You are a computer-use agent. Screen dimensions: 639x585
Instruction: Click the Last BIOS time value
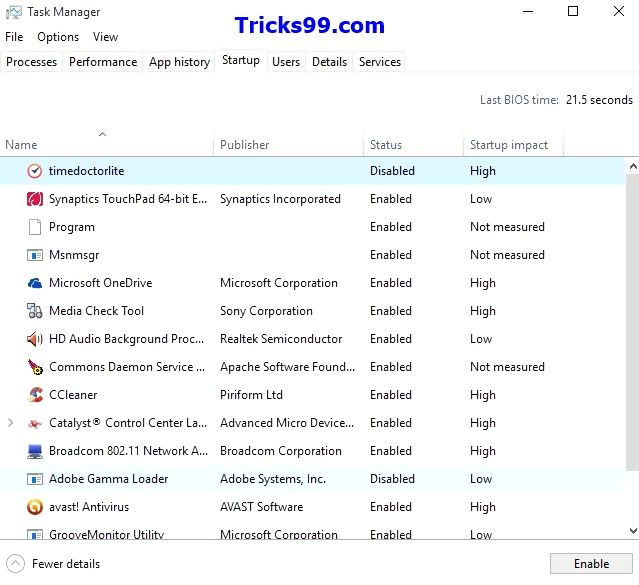[599, 100]
